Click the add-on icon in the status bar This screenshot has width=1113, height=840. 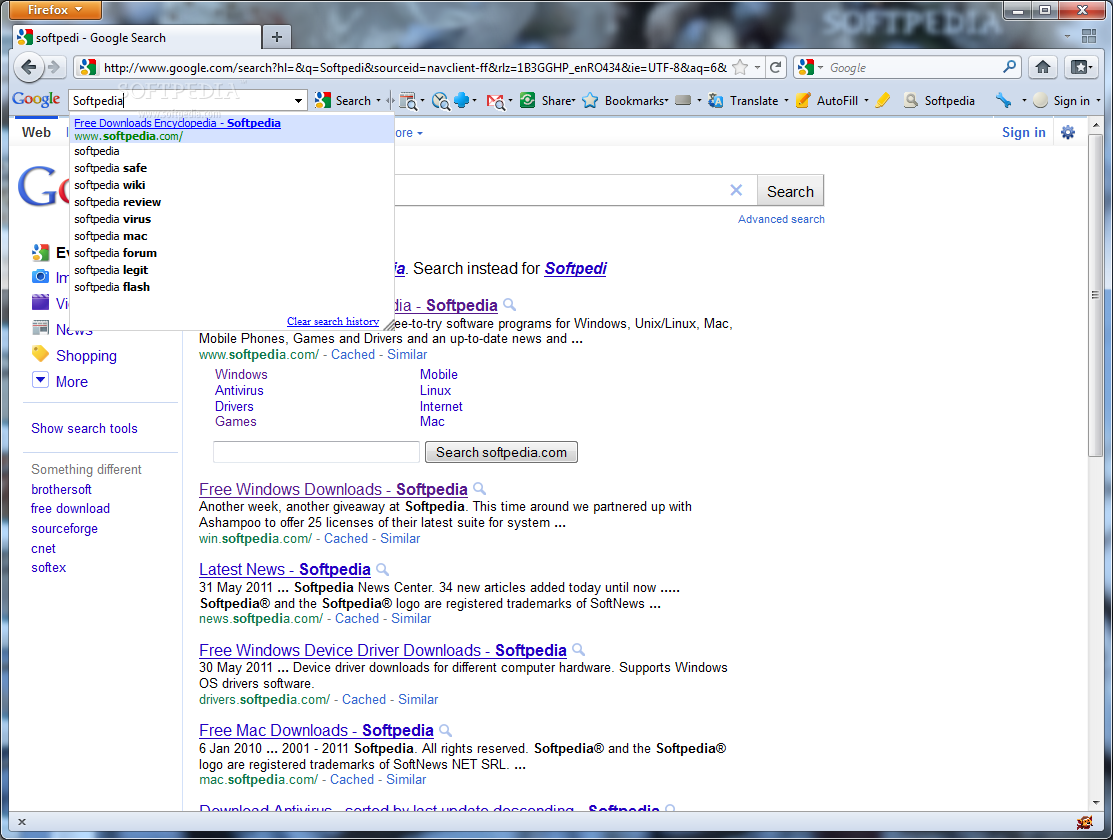pos(1085,822)
